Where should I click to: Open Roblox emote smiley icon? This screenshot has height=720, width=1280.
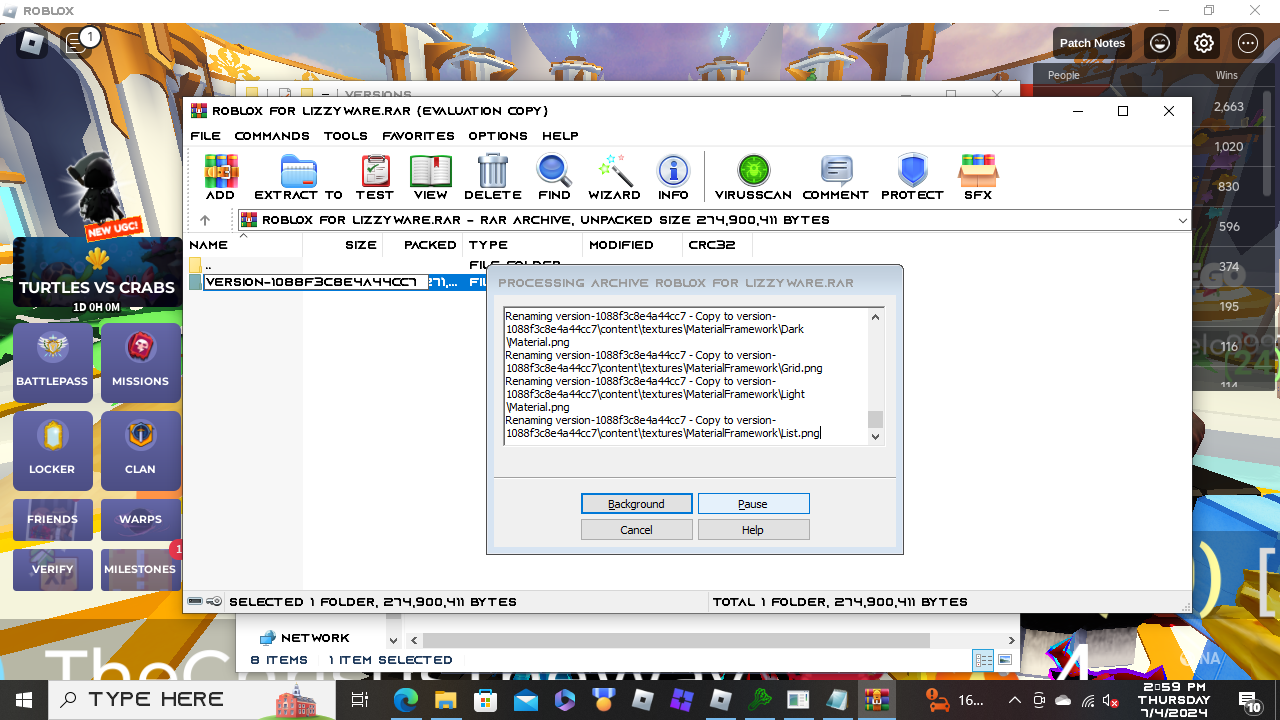[1160, 43]
